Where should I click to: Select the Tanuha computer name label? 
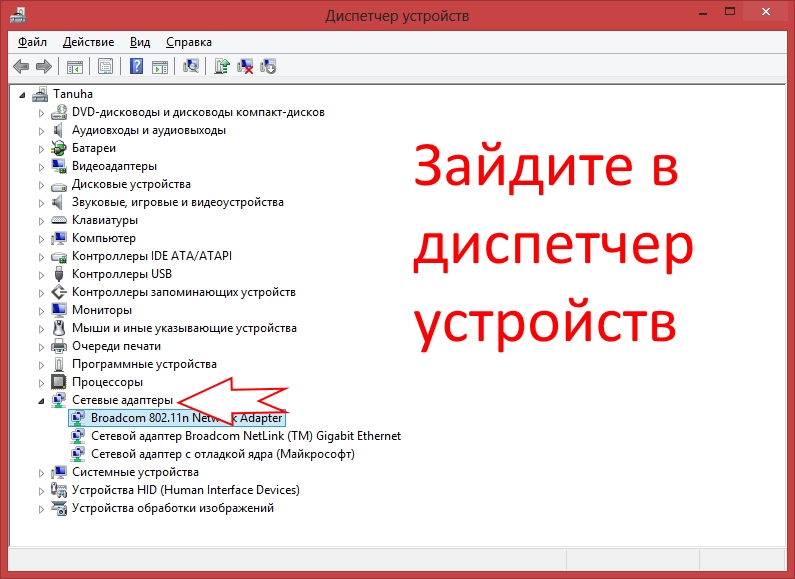pos(73,94)
